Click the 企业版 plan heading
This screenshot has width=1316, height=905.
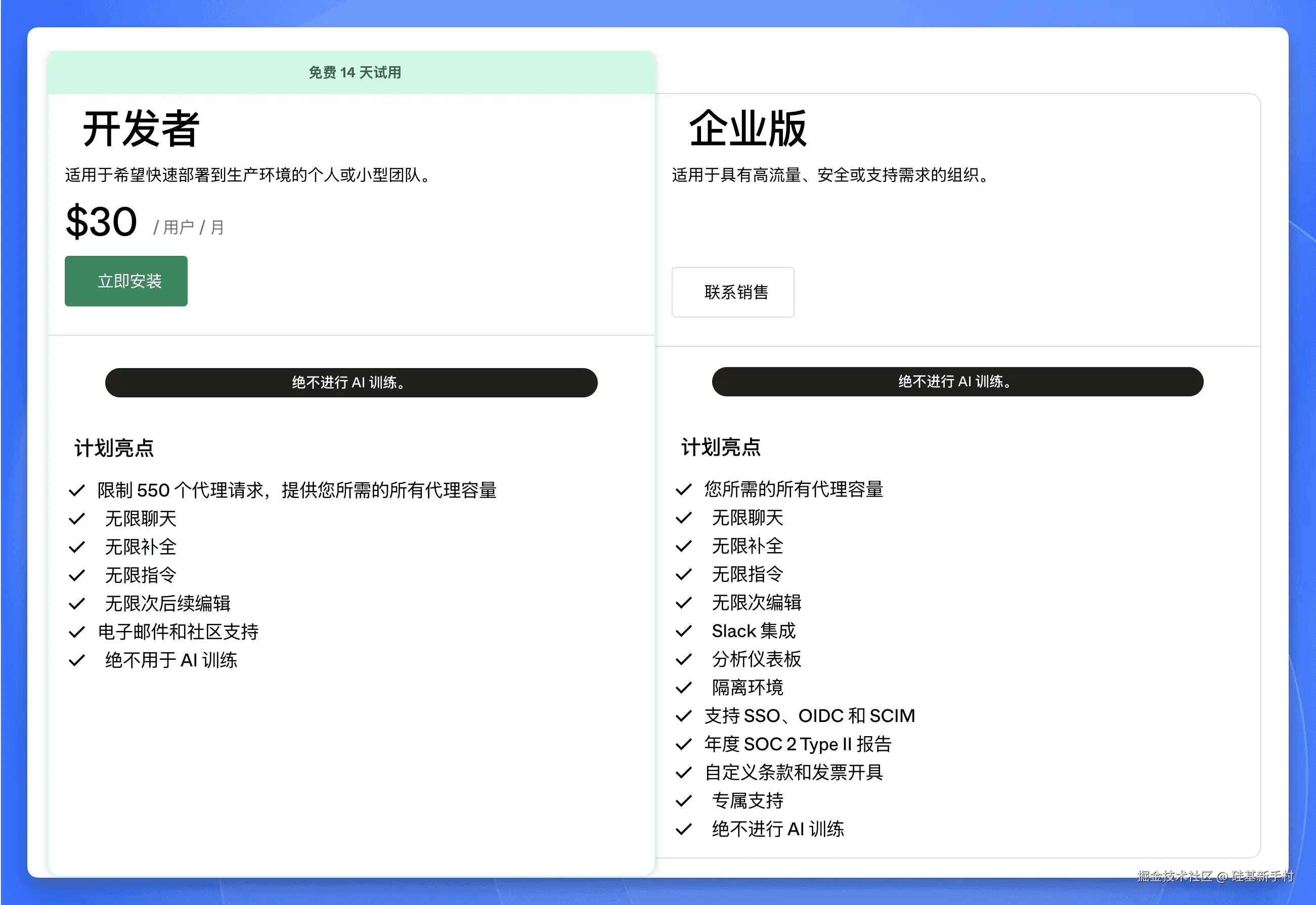(x=748, y=129)
